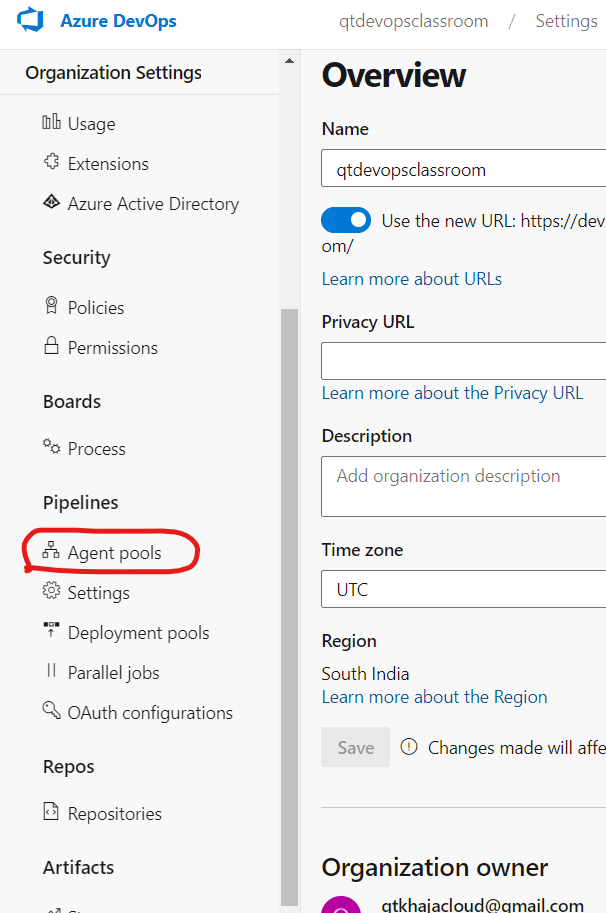Click the Extensions puzzle icon
This screenshot has height=913, width=606.
pos(51,161)
